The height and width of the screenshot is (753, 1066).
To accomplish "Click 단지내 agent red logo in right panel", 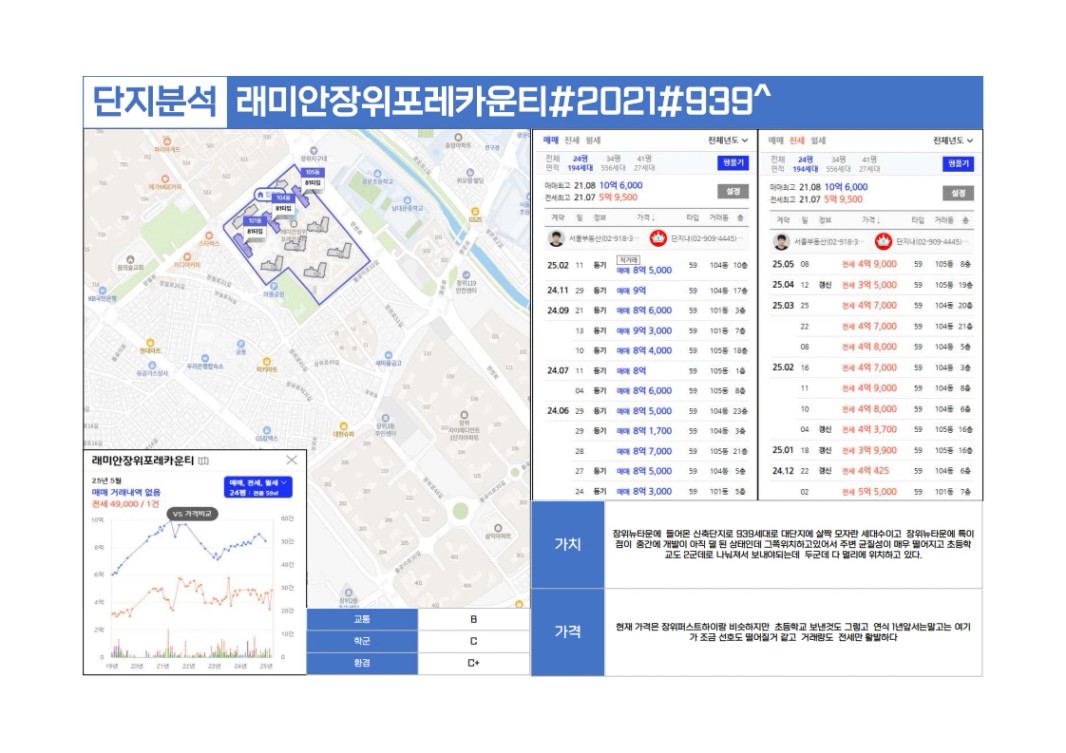I will click(x=883, y=241).
